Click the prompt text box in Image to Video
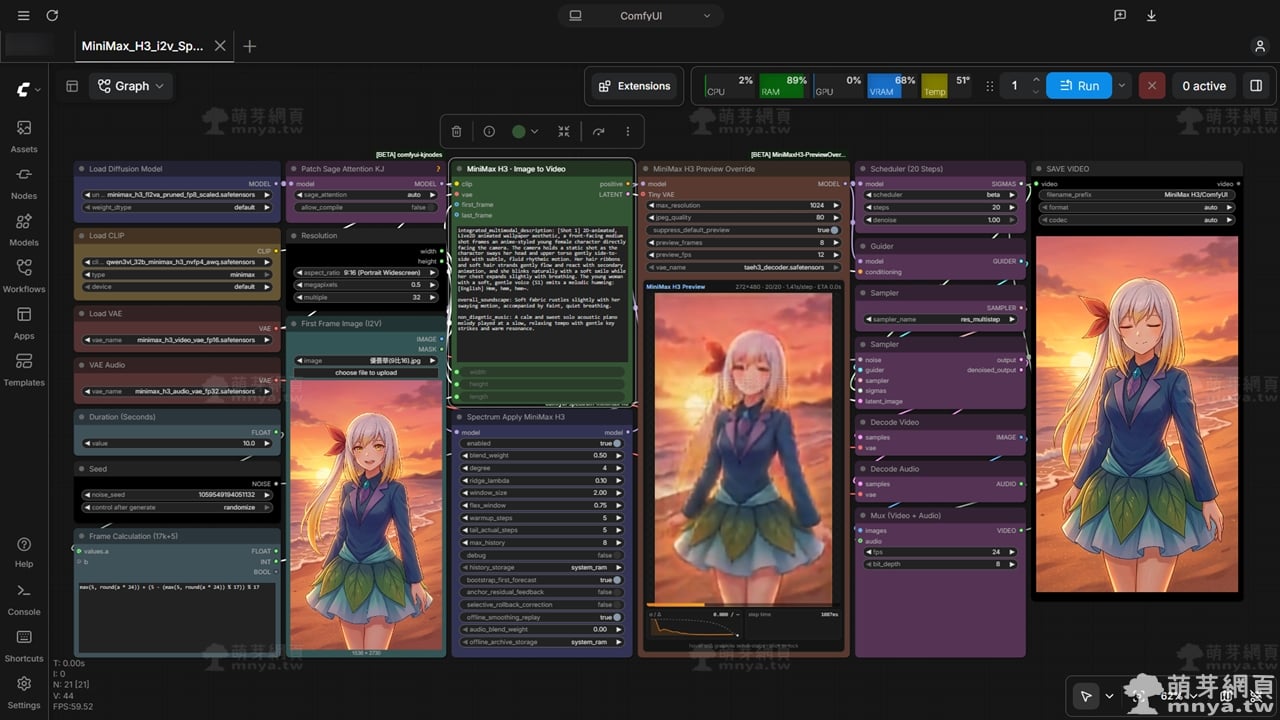1280x720 pixels. (x=541, y=293)
